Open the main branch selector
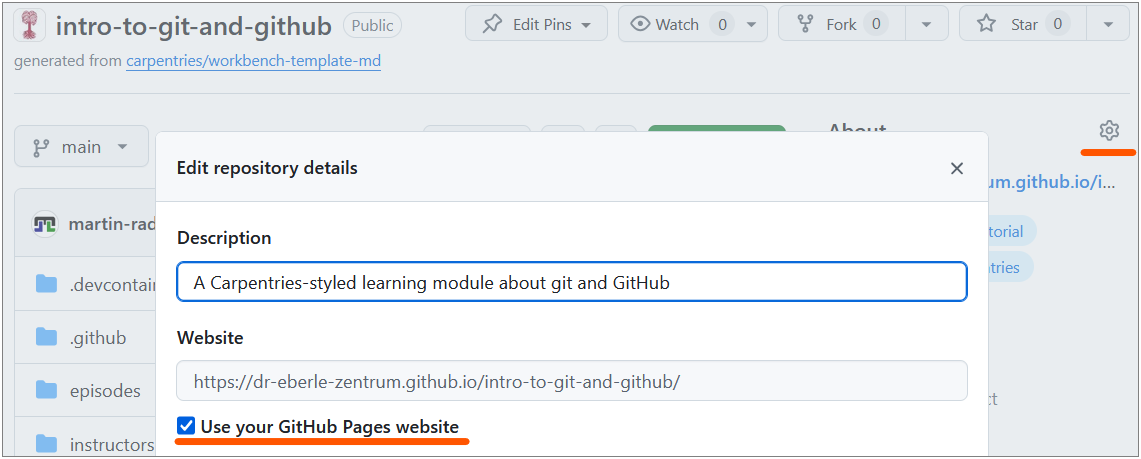The height and width of the screenshot is (459, 1141). (81, 146)
